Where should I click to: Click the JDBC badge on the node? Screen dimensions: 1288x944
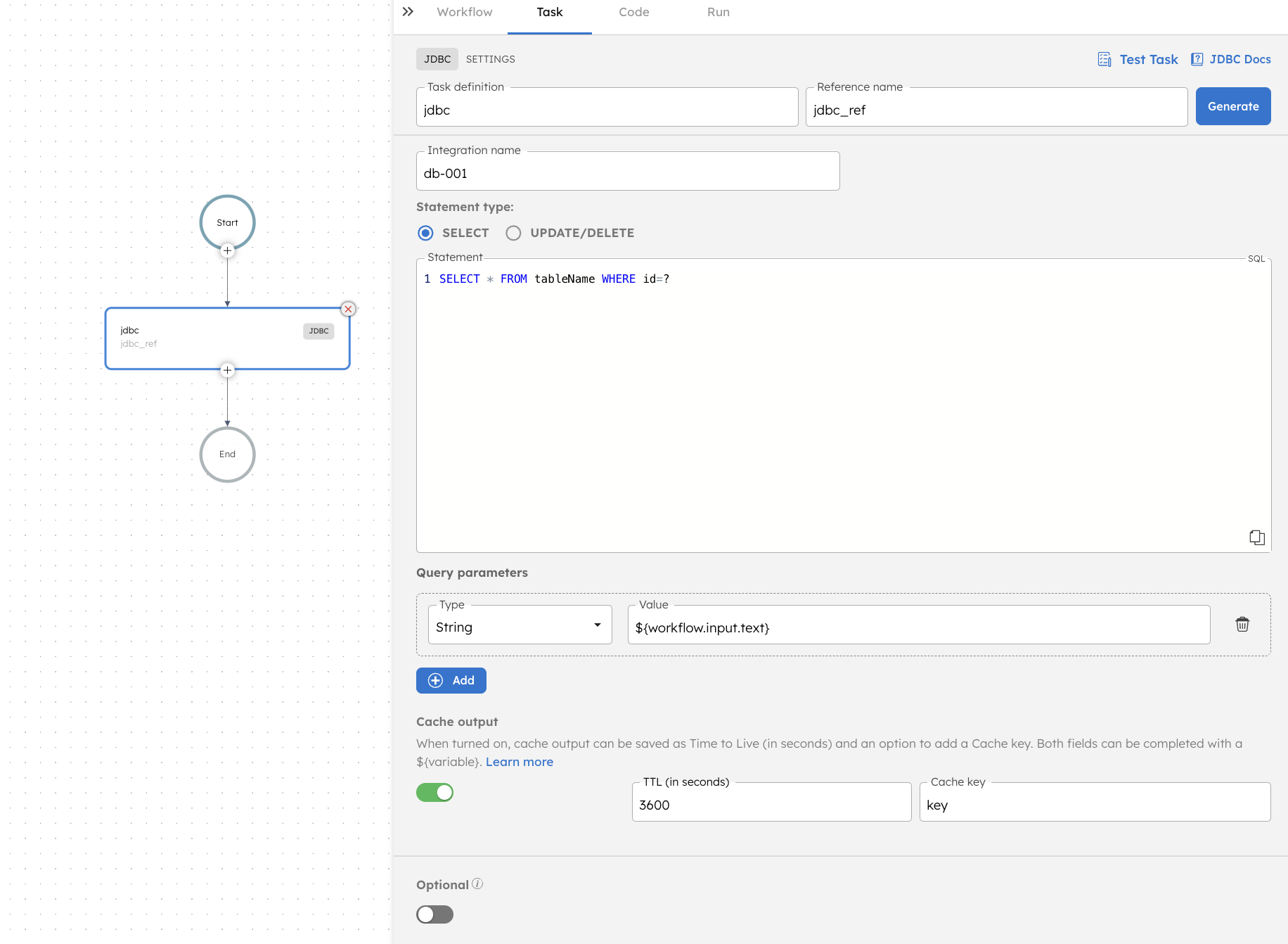tap(318, 331)
